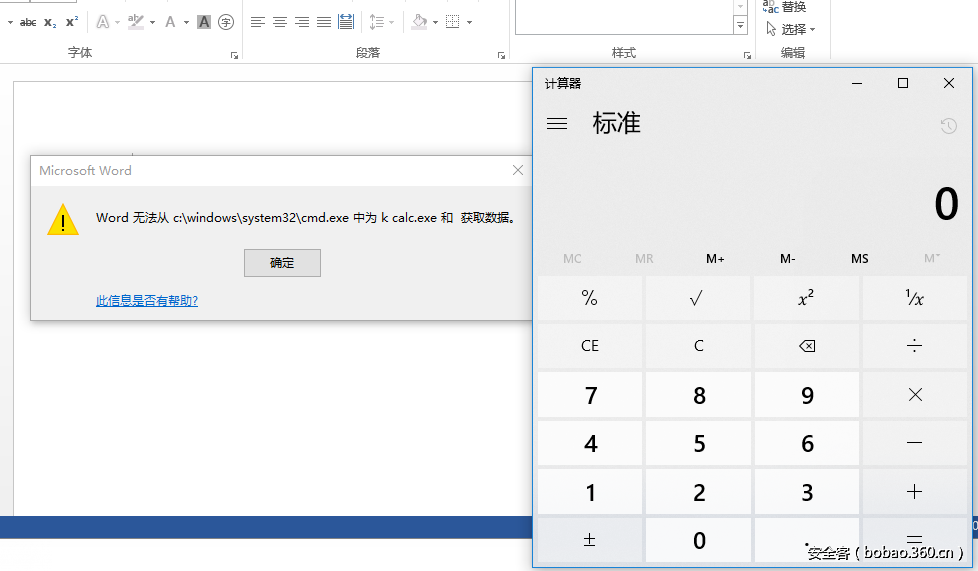The height and width of the screenshot is (571, 978).
Task: Open the 此信息是否有帮助 link
Action: point(147,301)
